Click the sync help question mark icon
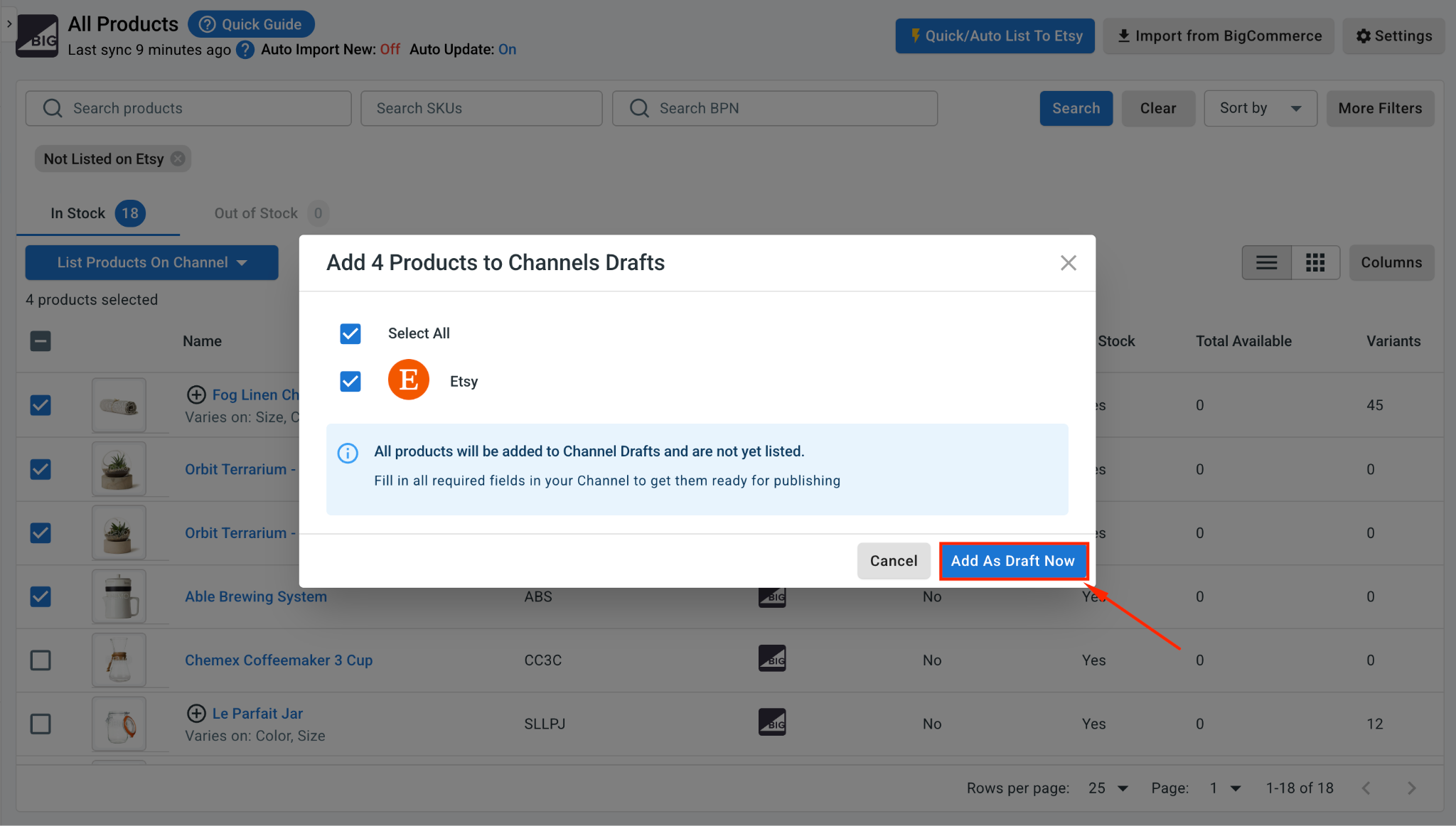 tap(245, 50)
